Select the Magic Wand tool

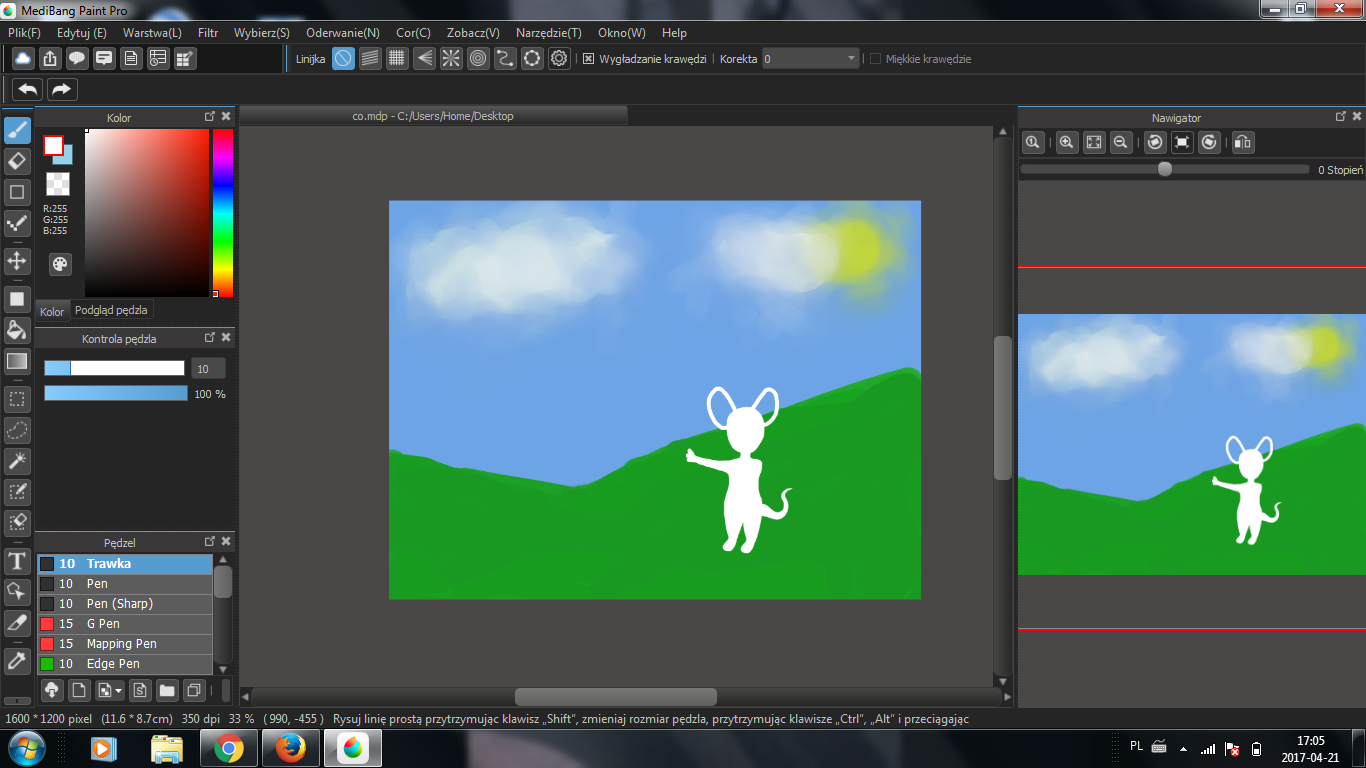click(17, 461)
